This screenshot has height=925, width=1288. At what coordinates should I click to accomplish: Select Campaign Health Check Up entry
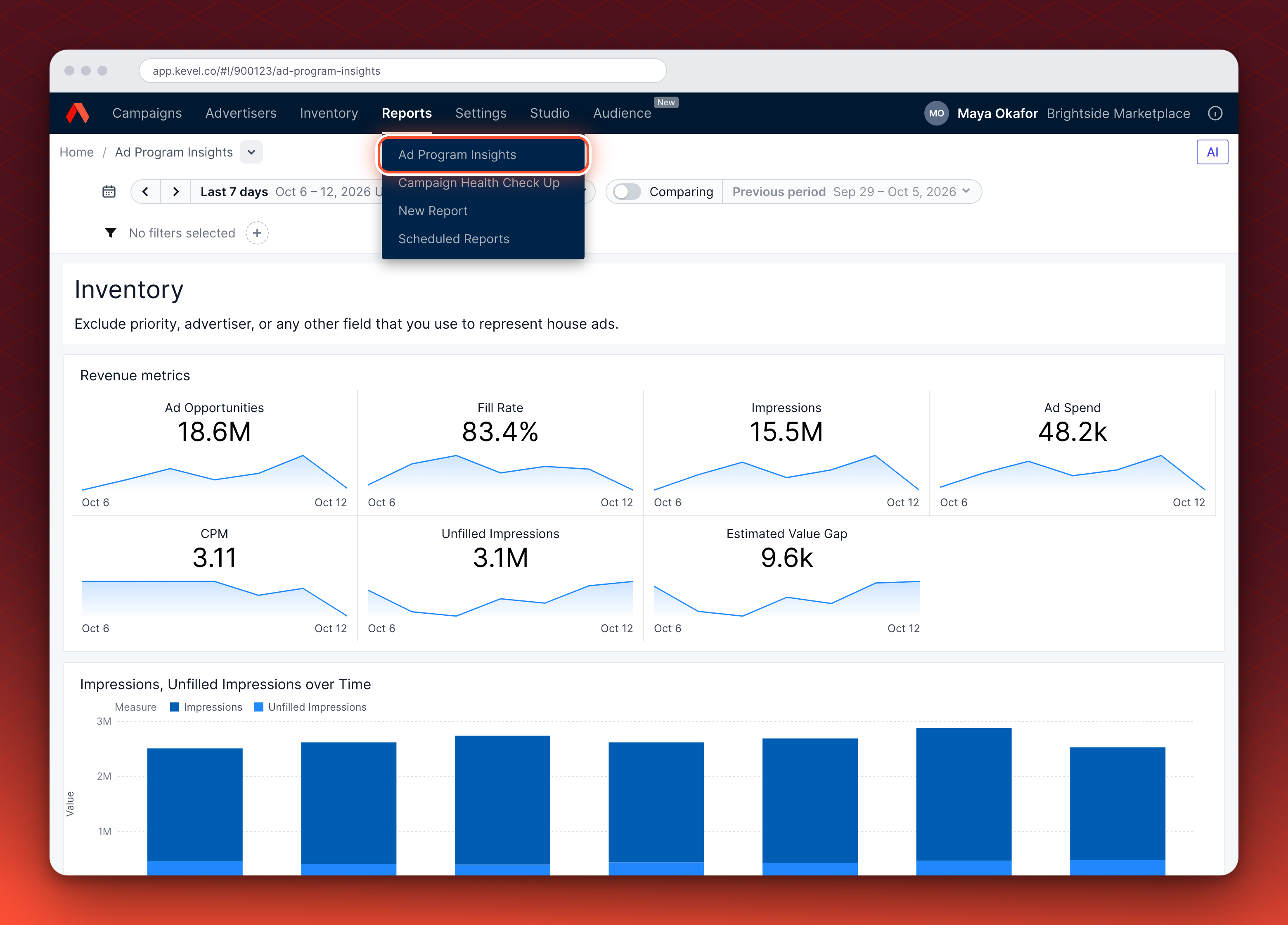(483, 183)
